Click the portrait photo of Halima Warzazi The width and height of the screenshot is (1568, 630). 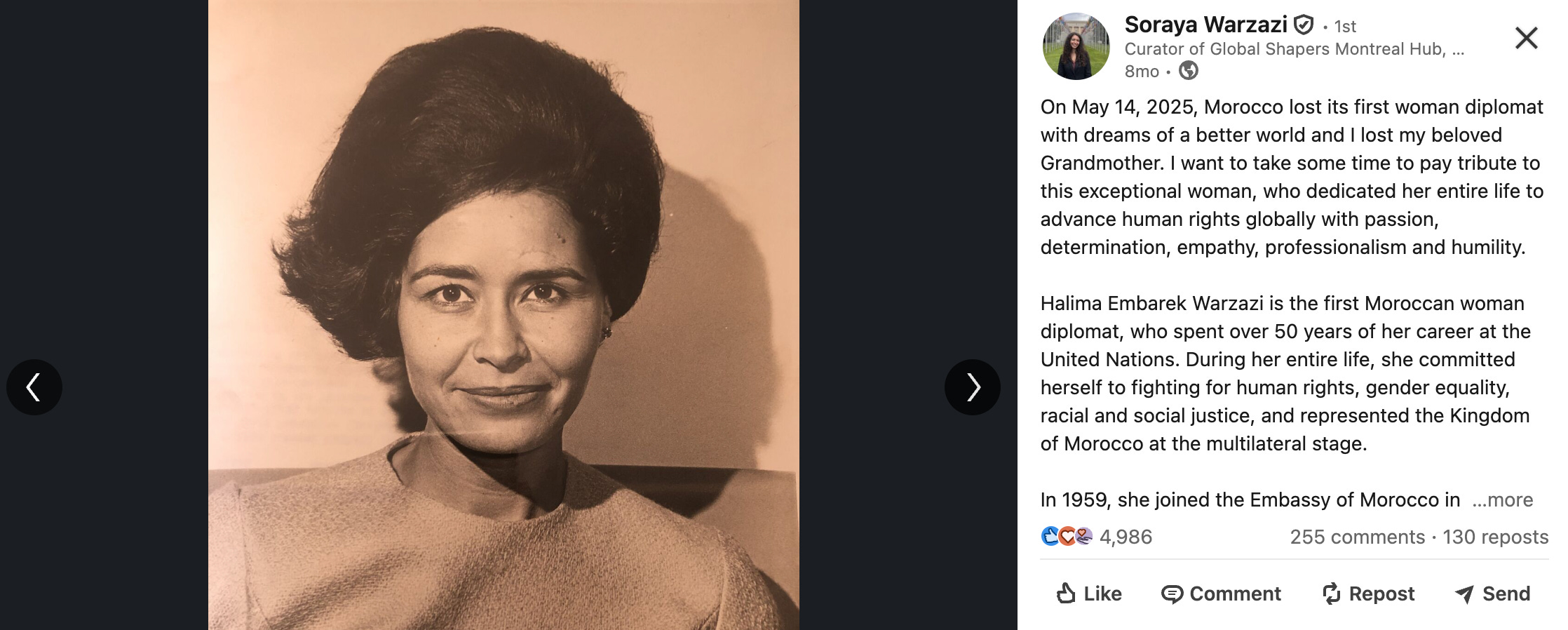click(x=503, y=315)
